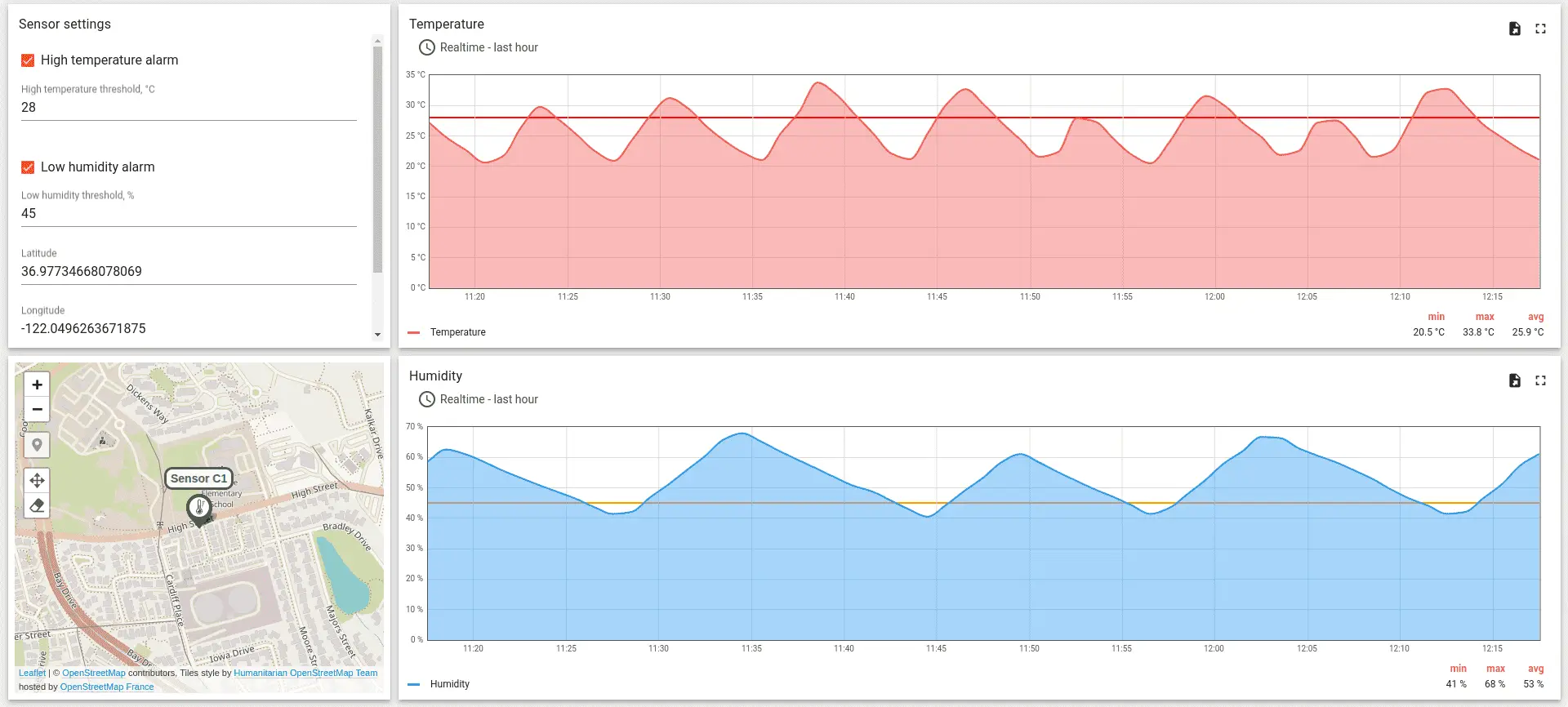Click the Sensor settings title
The image size is (1568, 707).
[65, 24]
